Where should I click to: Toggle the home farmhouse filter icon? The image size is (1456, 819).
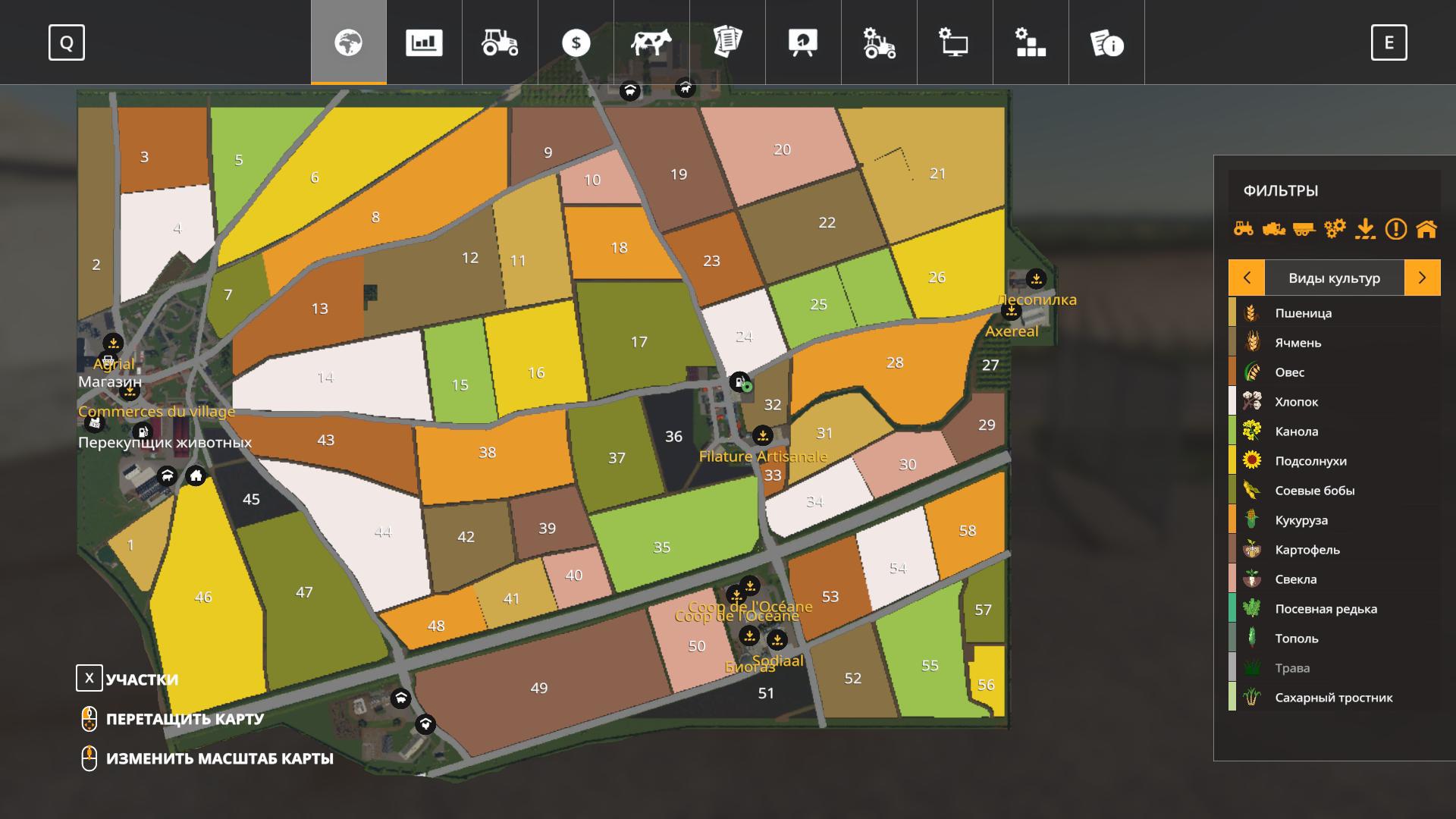(x=1426, y=228)
